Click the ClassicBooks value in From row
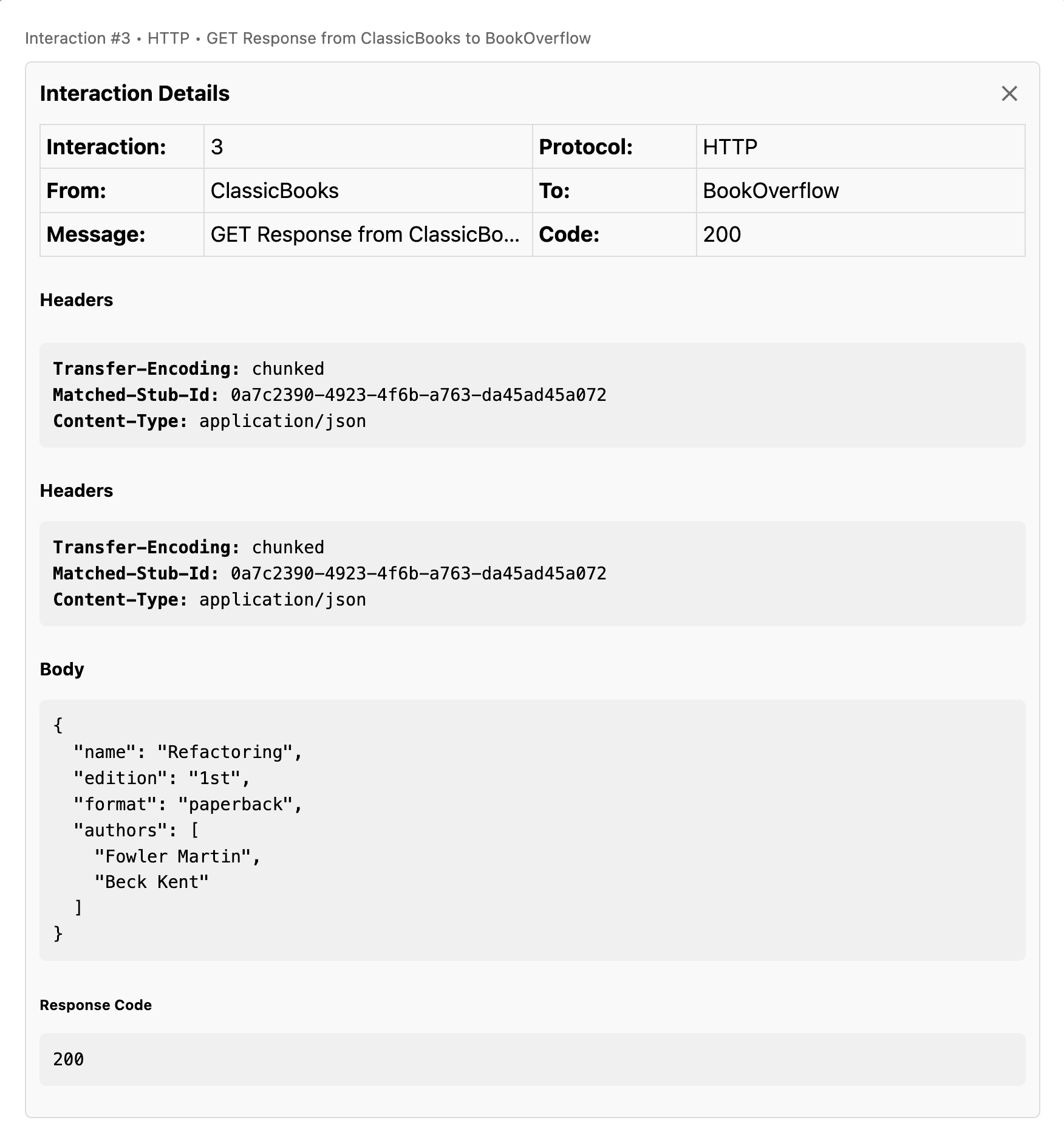This screenshot has width=1064, height=1137. [x=275, y=191]
